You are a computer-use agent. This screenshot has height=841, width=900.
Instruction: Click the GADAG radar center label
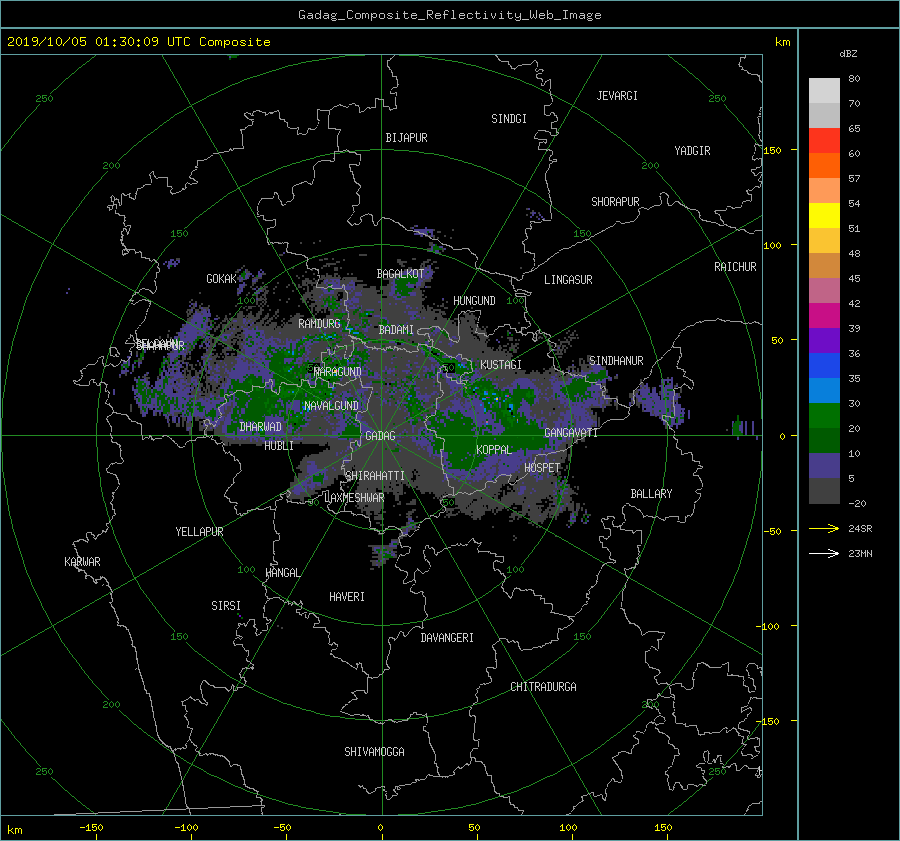[380, 436]
